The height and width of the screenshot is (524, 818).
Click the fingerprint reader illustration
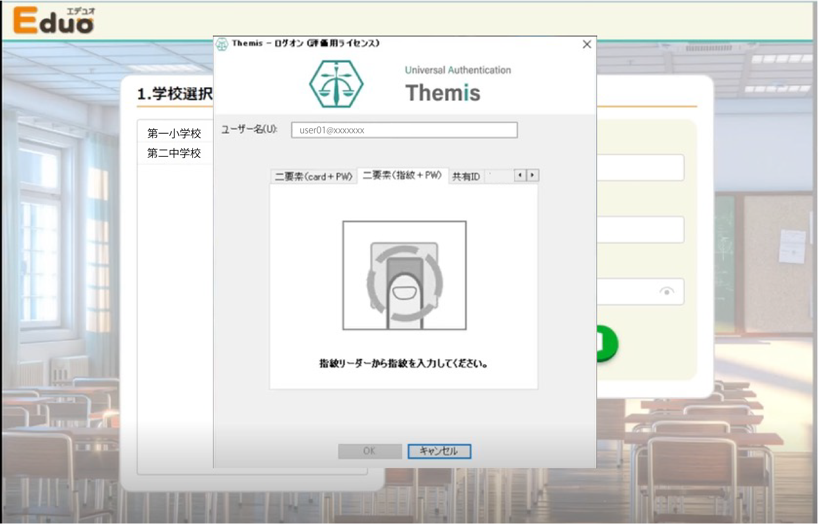click(404, 275)
